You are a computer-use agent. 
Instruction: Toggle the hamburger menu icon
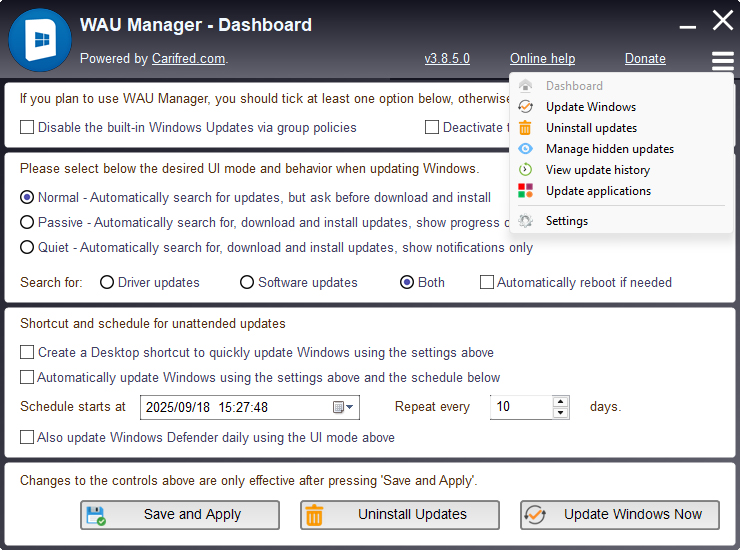pos(722,61)
